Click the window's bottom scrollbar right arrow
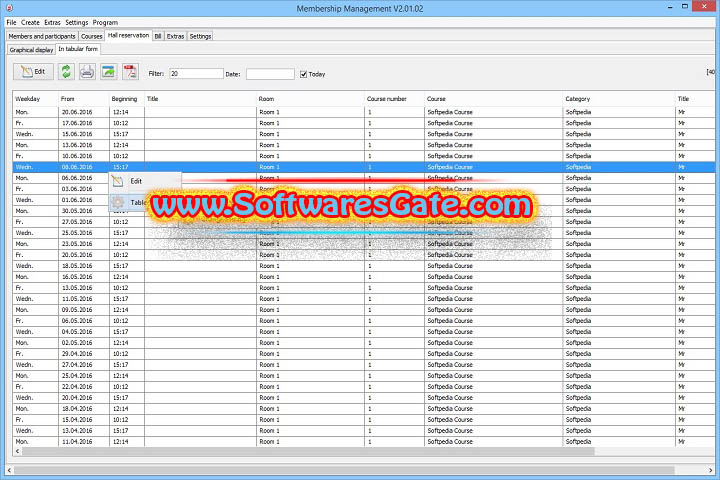 coord(710,470)
